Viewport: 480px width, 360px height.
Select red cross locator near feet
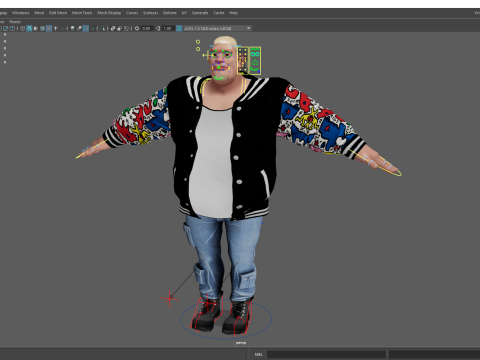point(170,298)
